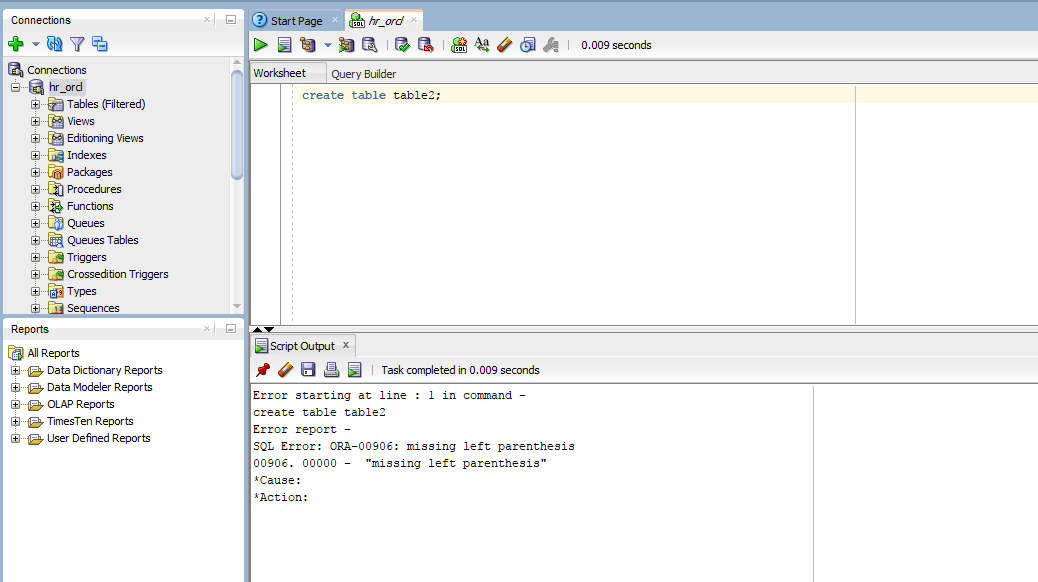Click the Run Script icon in worksheet toolbar
Viewport: 1038px width, 582px height.
(284, 45)
